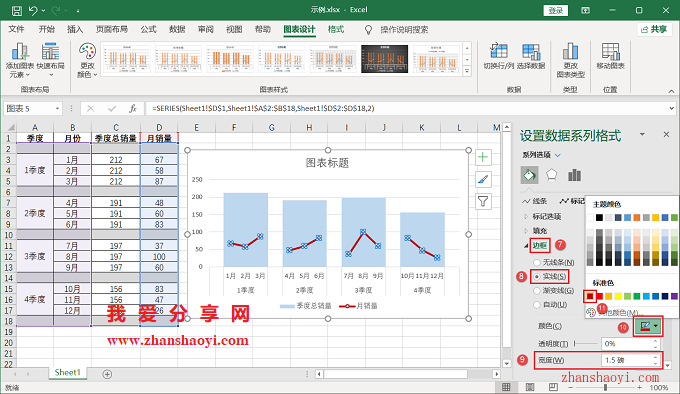680x394 pixels.
Task: Select Solid line radio option
Action: pyautogui.click(x=537, y=276)
